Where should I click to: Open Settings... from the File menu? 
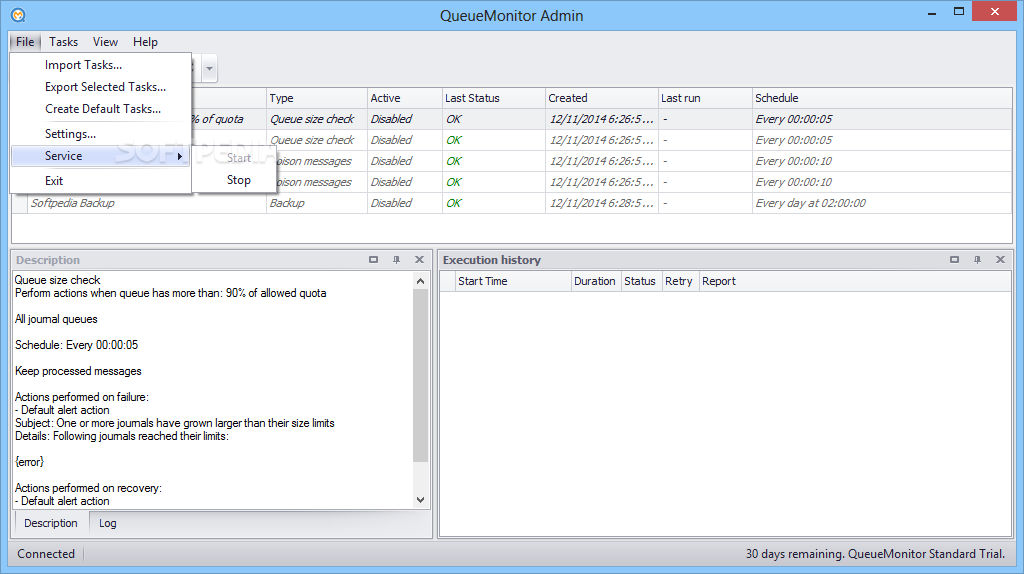click(x=71, y=134)
